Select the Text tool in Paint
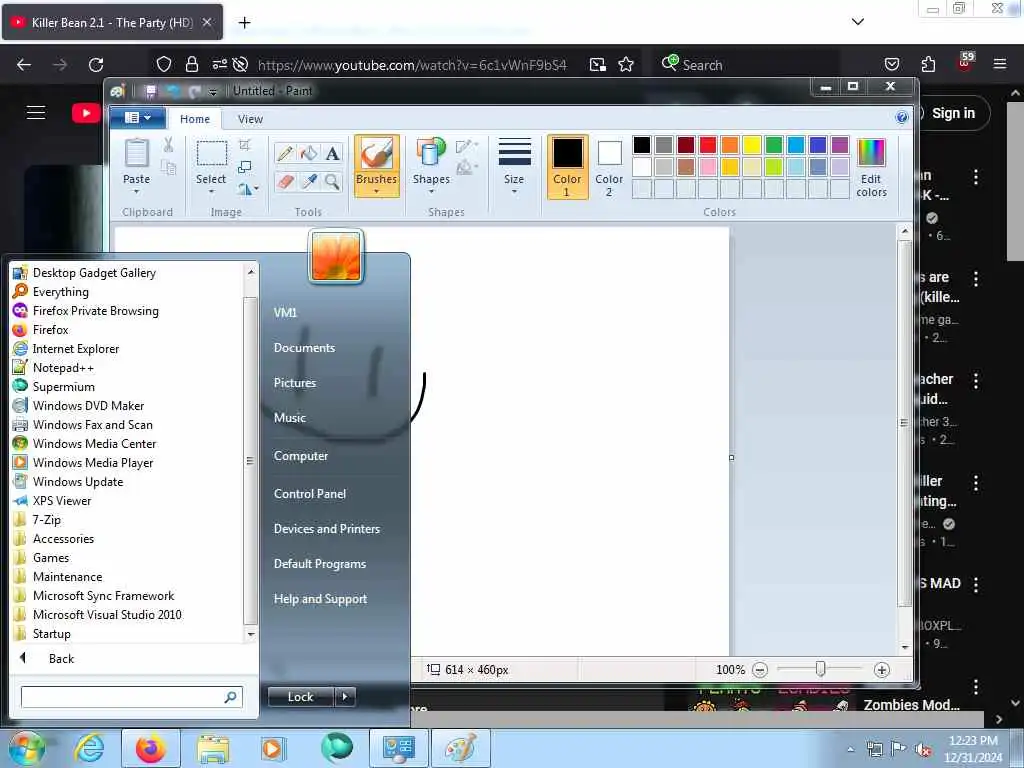 point(332,153)
